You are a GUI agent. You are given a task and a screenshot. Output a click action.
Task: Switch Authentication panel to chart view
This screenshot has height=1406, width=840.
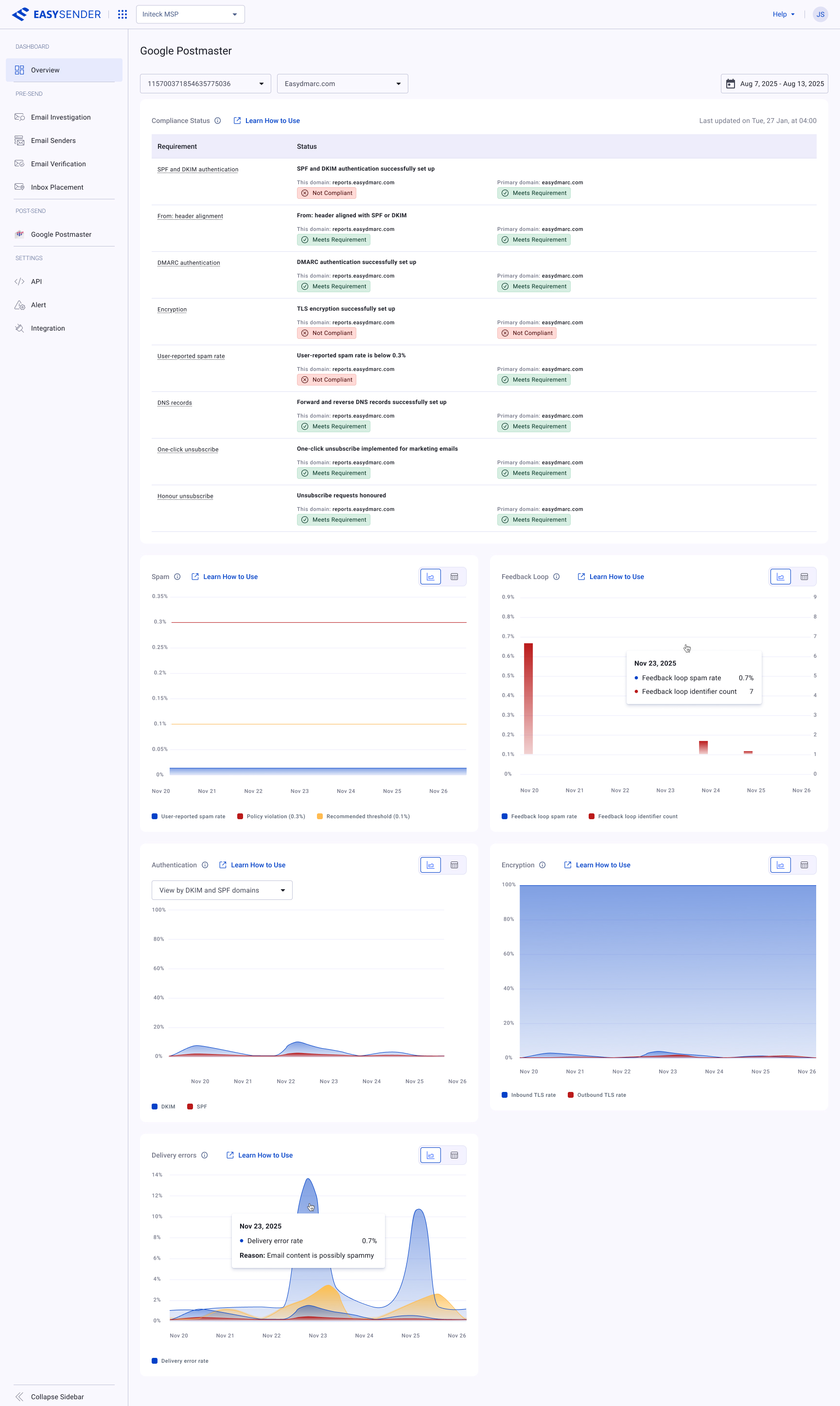click(x=430, y=865)
